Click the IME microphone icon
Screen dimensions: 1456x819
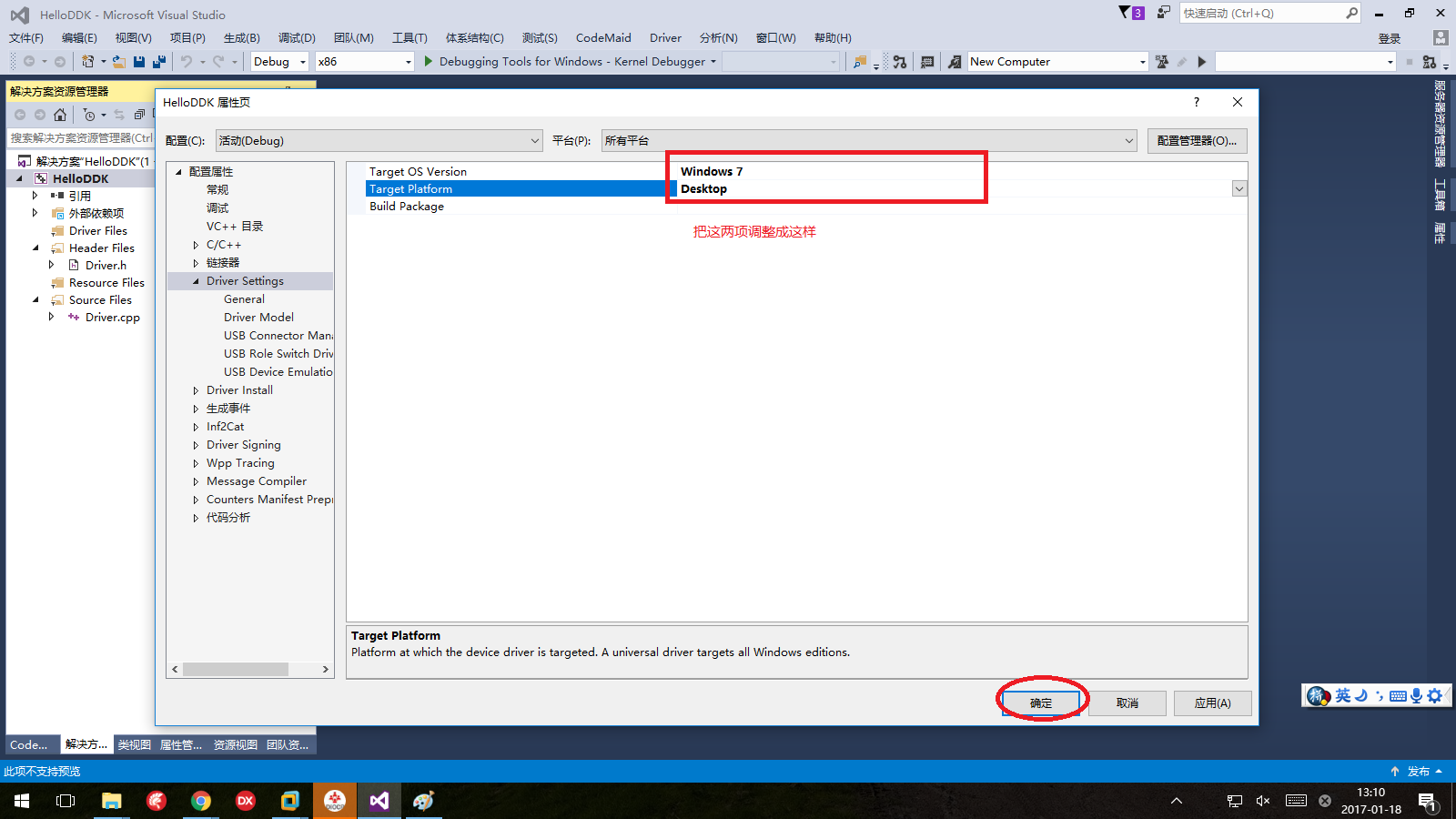tap(1416, 696)
